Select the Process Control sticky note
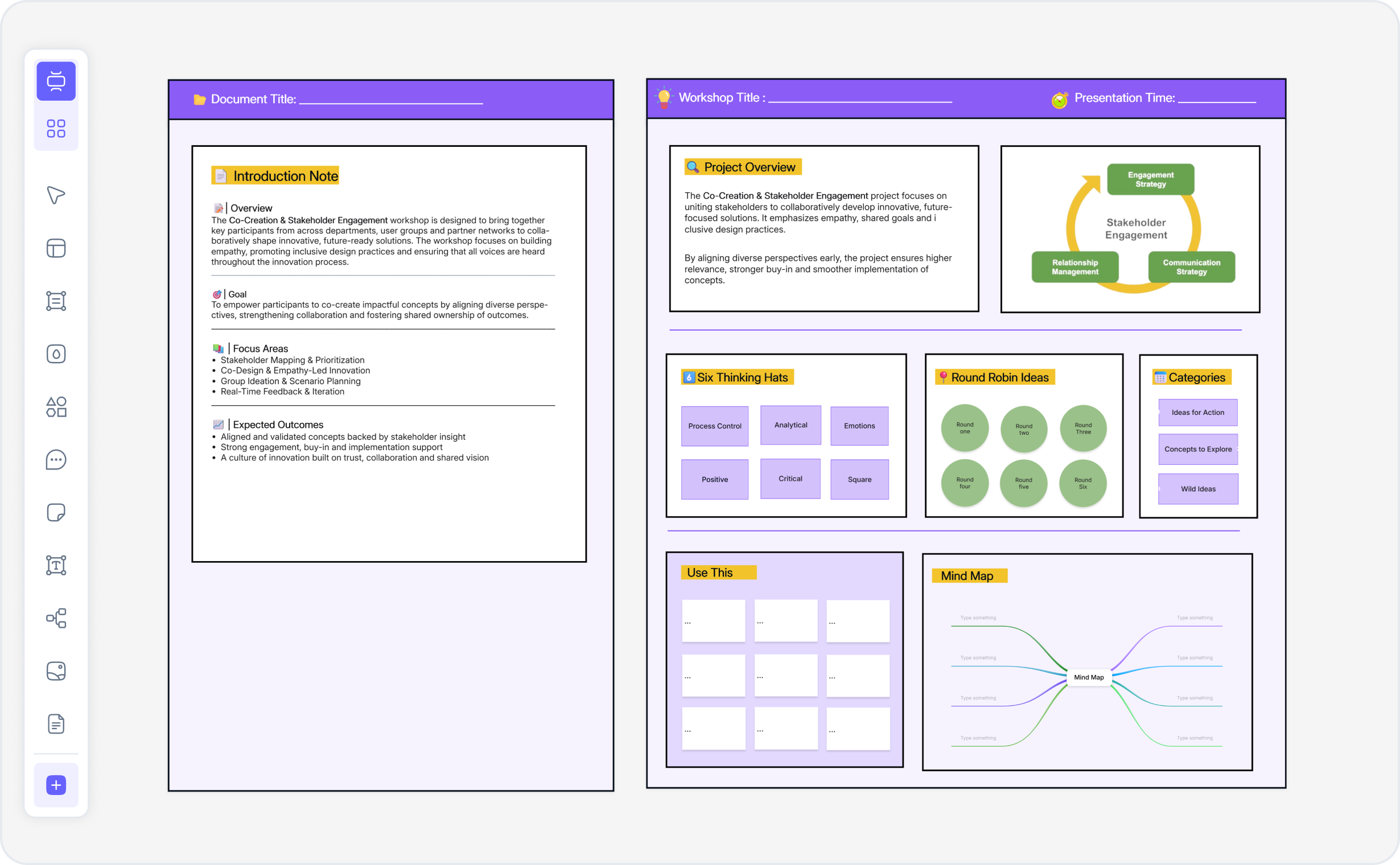This screenshot has width=1400, height=865. tap(715, 426)
